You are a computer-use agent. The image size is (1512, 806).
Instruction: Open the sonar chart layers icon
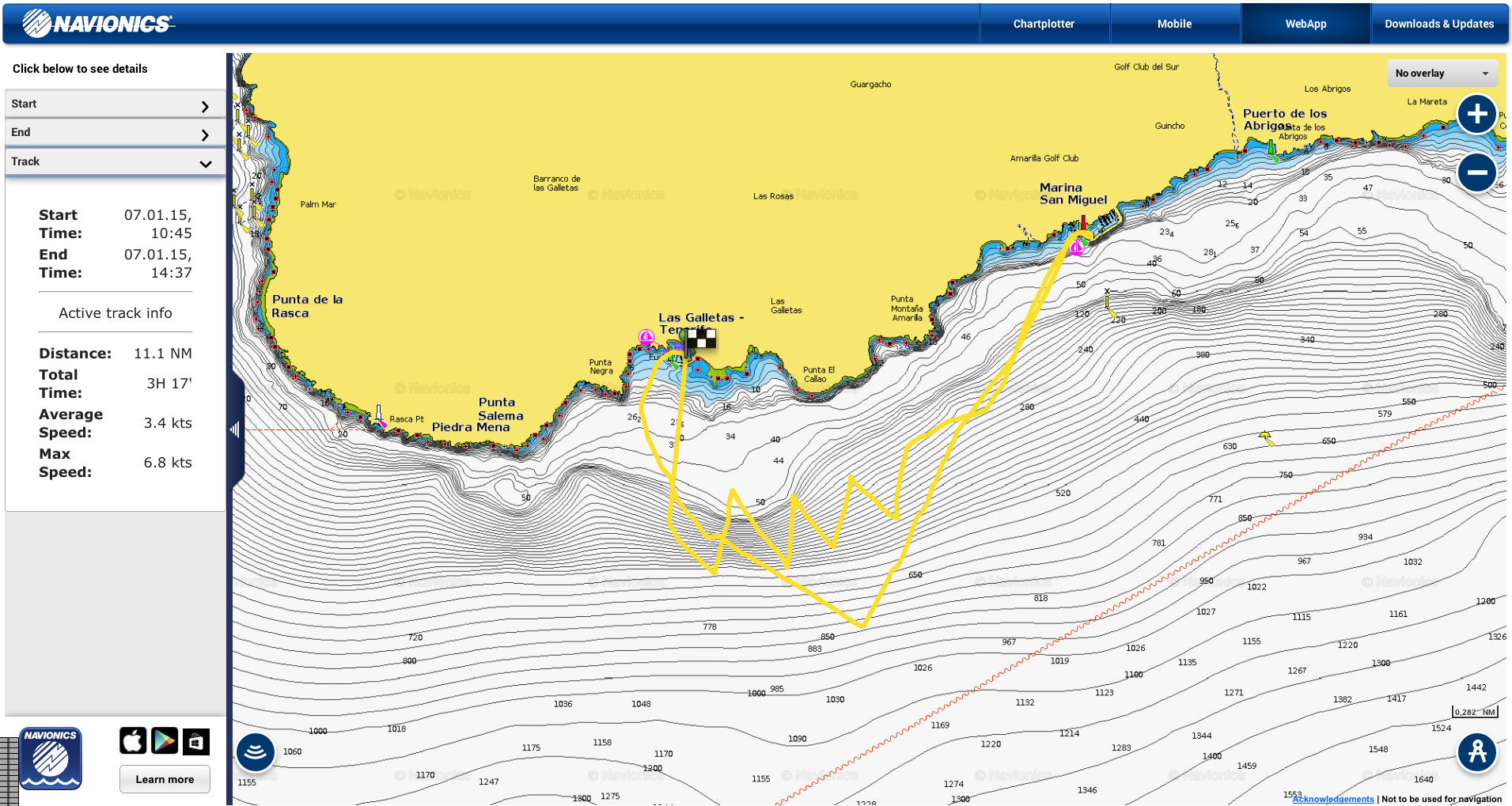pyautogui.click(x=256, y=752)
